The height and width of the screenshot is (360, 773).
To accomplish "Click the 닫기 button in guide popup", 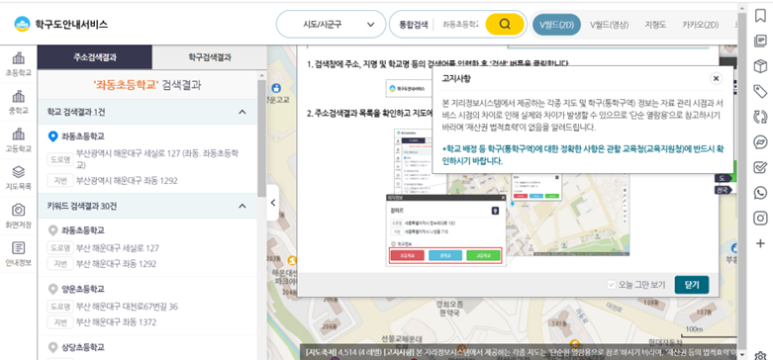I will (x=692, y=285).
